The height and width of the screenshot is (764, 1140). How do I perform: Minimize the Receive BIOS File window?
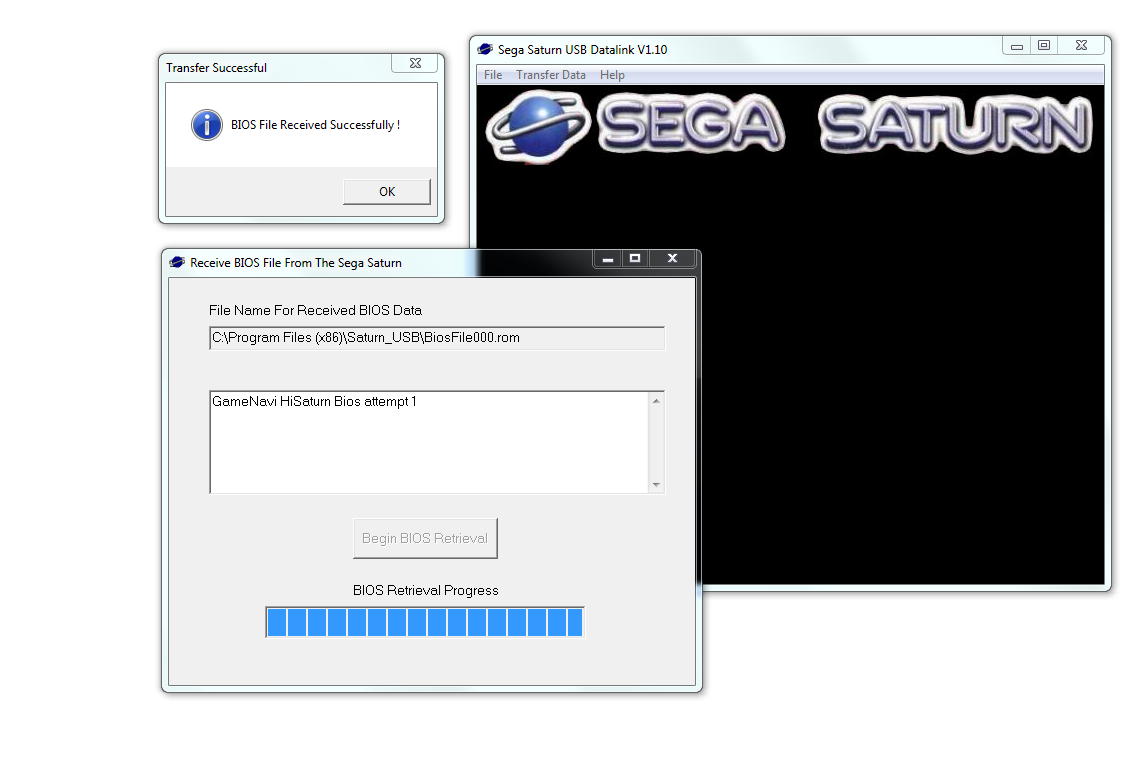point(608,259)
